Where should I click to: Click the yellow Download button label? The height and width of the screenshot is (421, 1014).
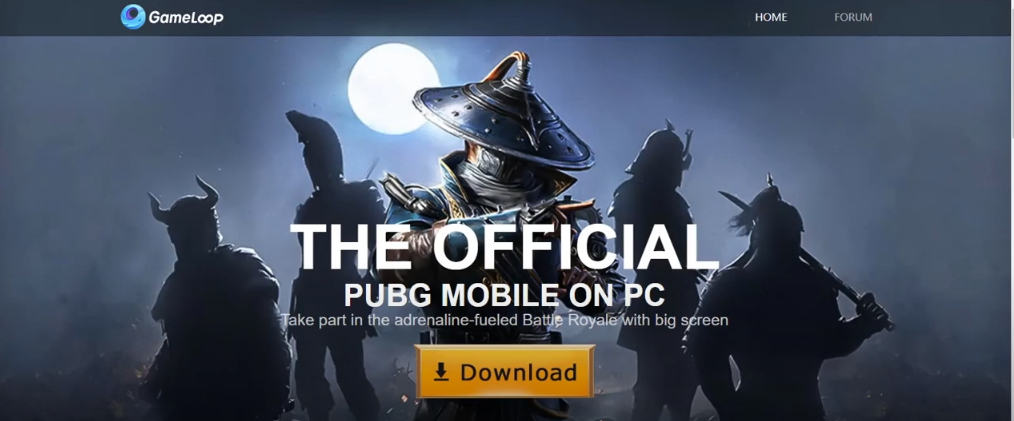click(519, 372)
